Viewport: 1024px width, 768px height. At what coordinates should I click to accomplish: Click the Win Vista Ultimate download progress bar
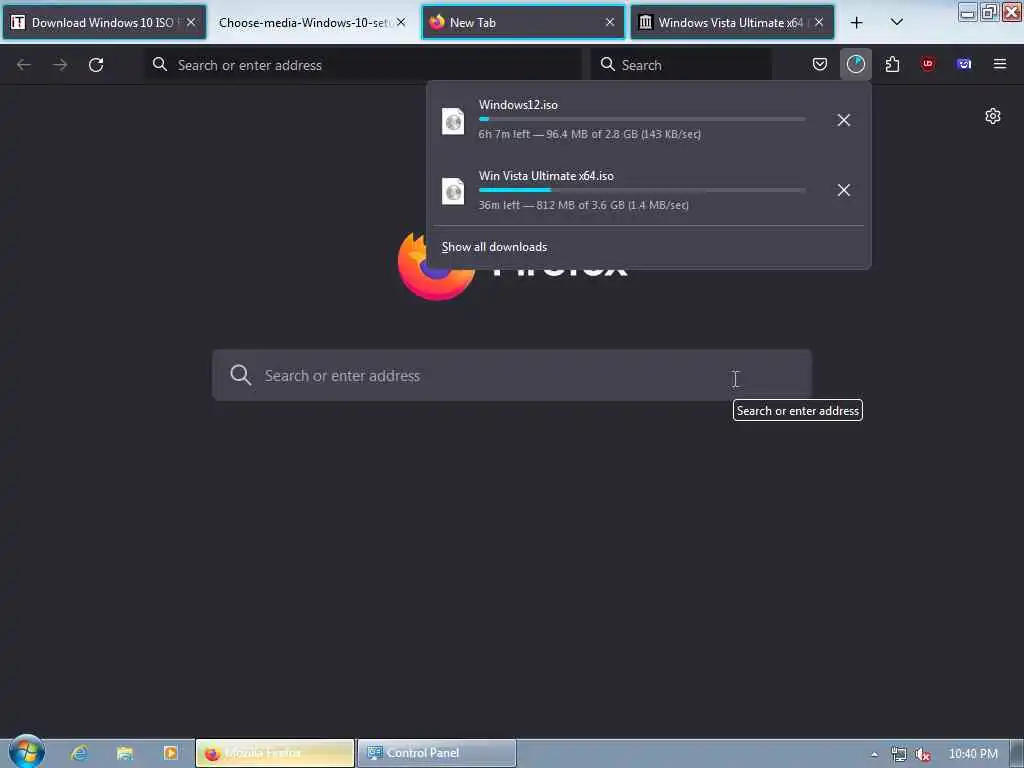(x=642, y=190)
